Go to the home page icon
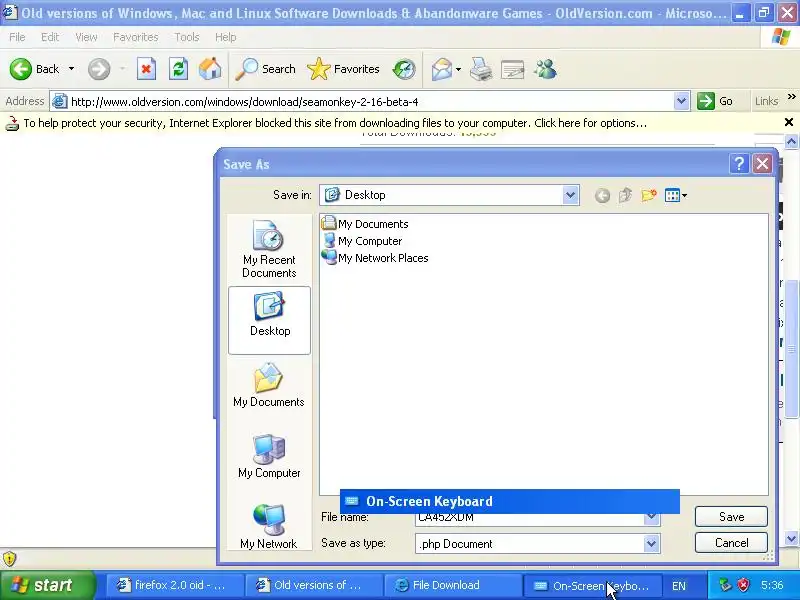The height and width of the screenshot is (600, 800). (x=210, y=69)
